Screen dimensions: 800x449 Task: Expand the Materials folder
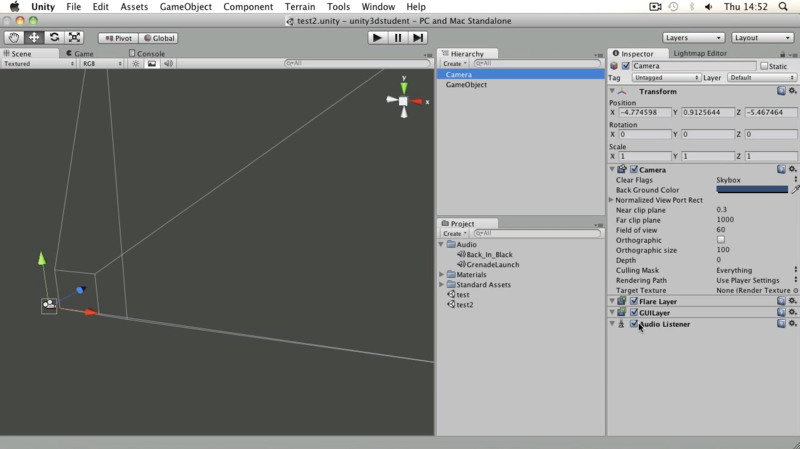click(442, 275)
